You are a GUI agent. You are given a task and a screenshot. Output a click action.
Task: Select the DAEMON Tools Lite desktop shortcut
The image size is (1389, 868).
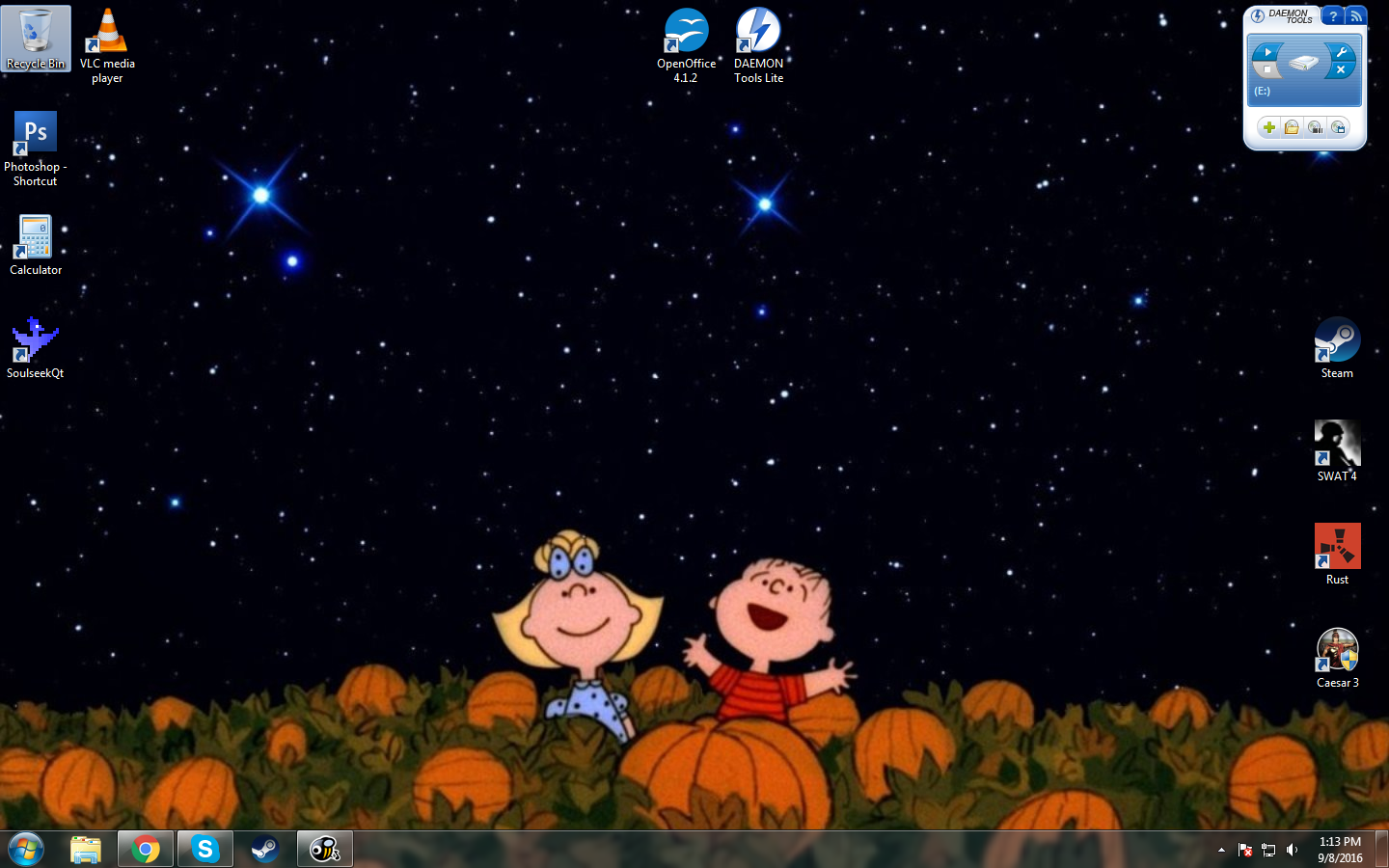tap(759, 45)
